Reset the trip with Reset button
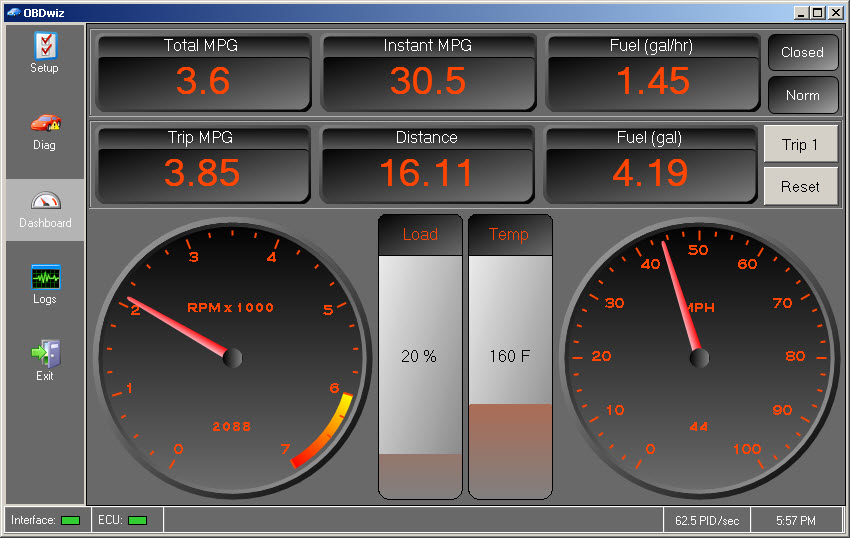850x538 pixels. [x=801, y=187]
